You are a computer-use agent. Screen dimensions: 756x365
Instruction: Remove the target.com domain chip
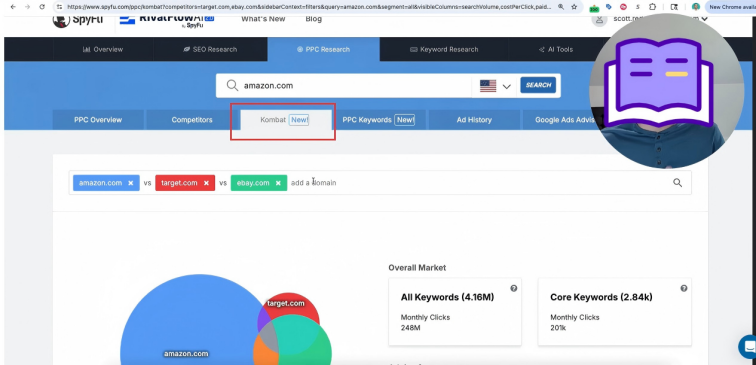(206, 183)
